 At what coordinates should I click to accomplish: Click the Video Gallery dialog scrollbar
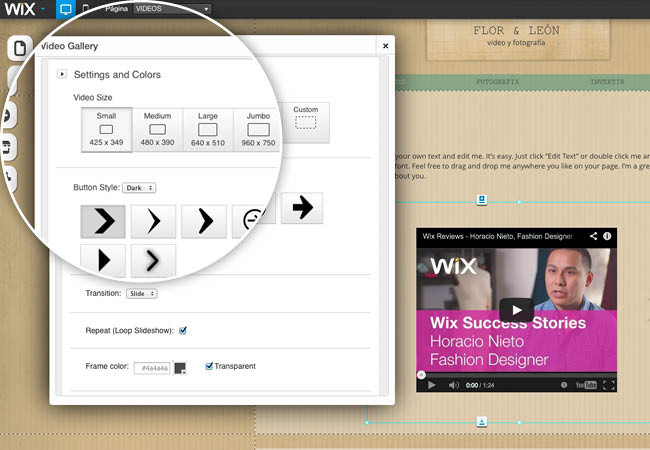tap(384, 226)
